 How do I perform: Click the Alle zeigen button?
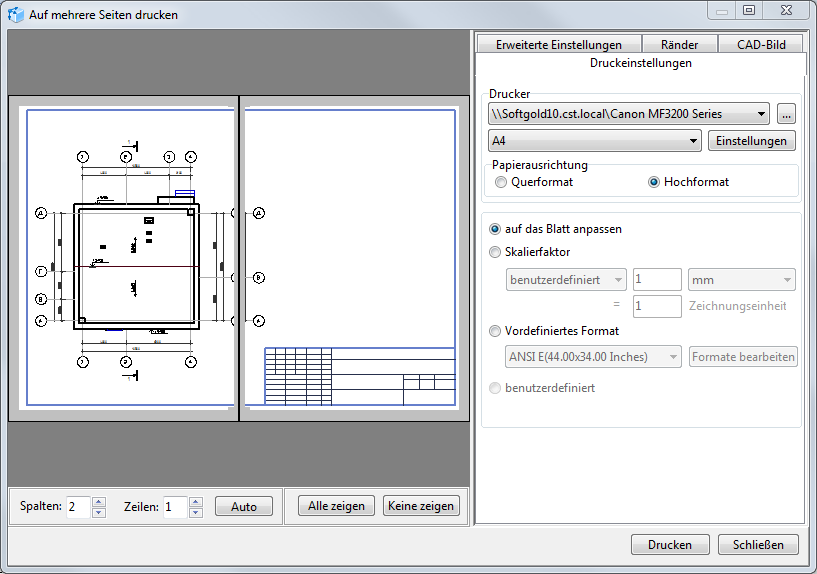(336, 506)
